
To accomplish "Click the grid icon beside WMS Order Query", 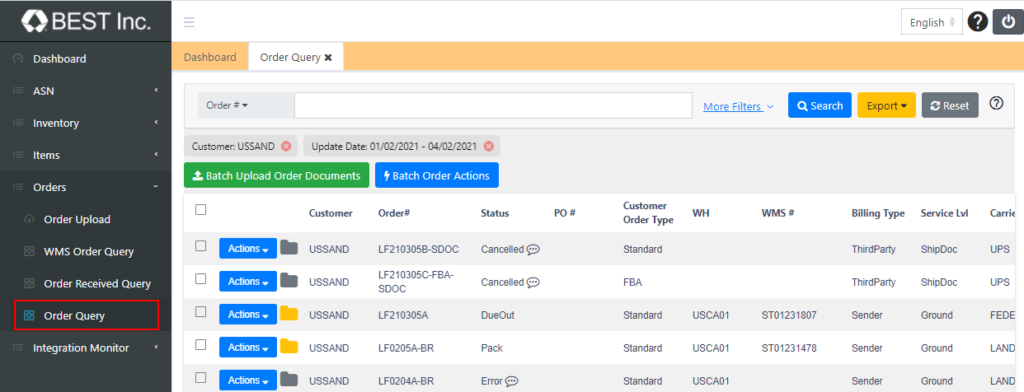I will click(29, 252).
